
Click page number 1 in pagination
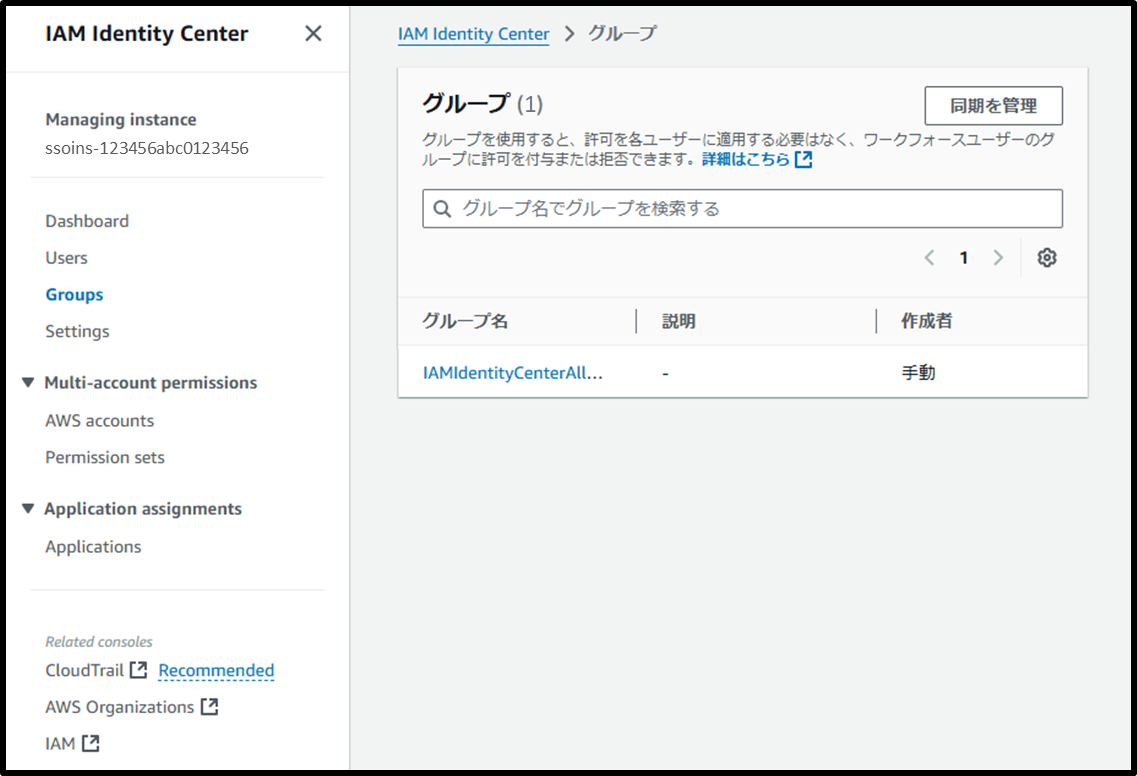click(964, 257)
